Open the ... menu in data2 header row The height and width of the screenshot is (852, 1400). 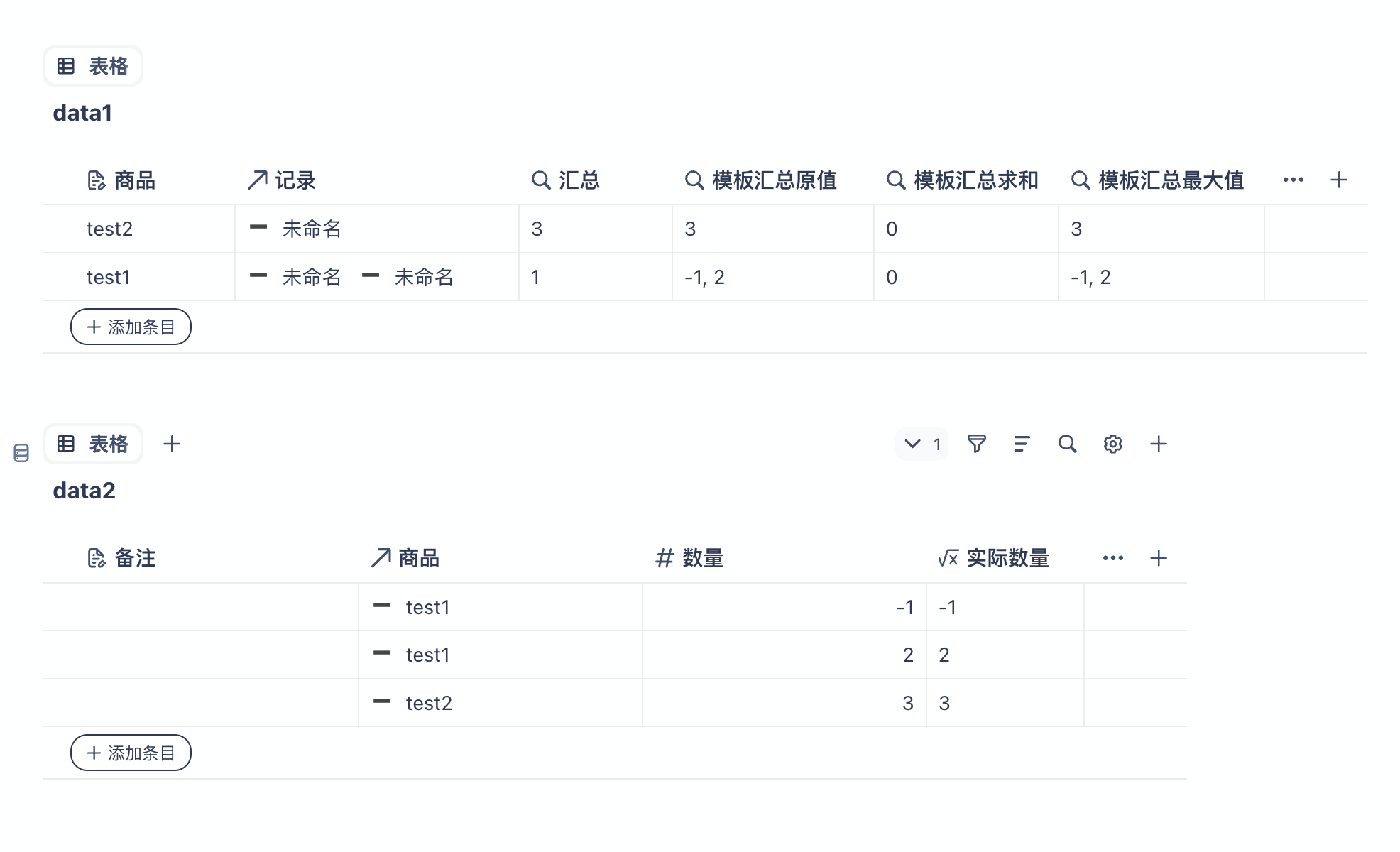[x=1112, y=558]
